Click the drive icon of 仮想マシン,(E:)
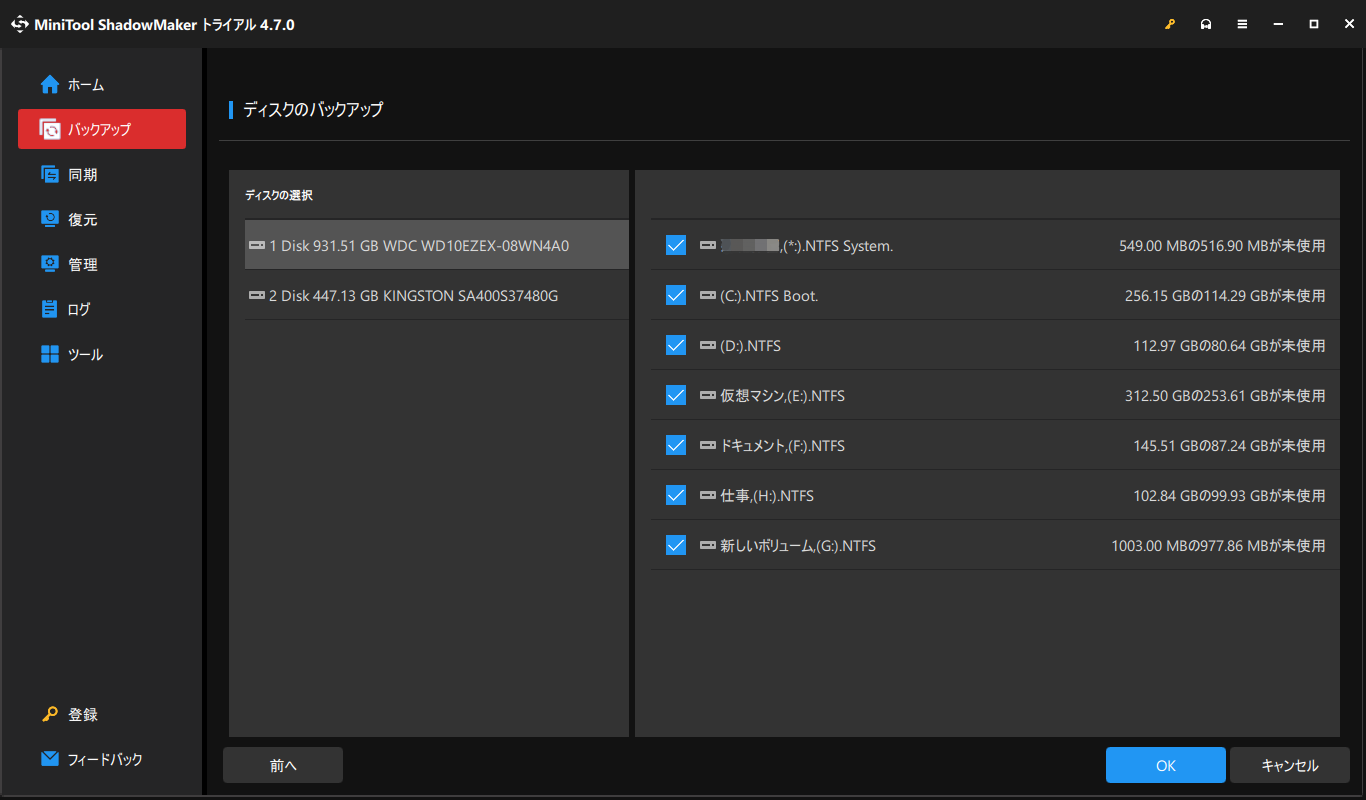Viewport: 1366px width, 800px height. tap(708, 395)
